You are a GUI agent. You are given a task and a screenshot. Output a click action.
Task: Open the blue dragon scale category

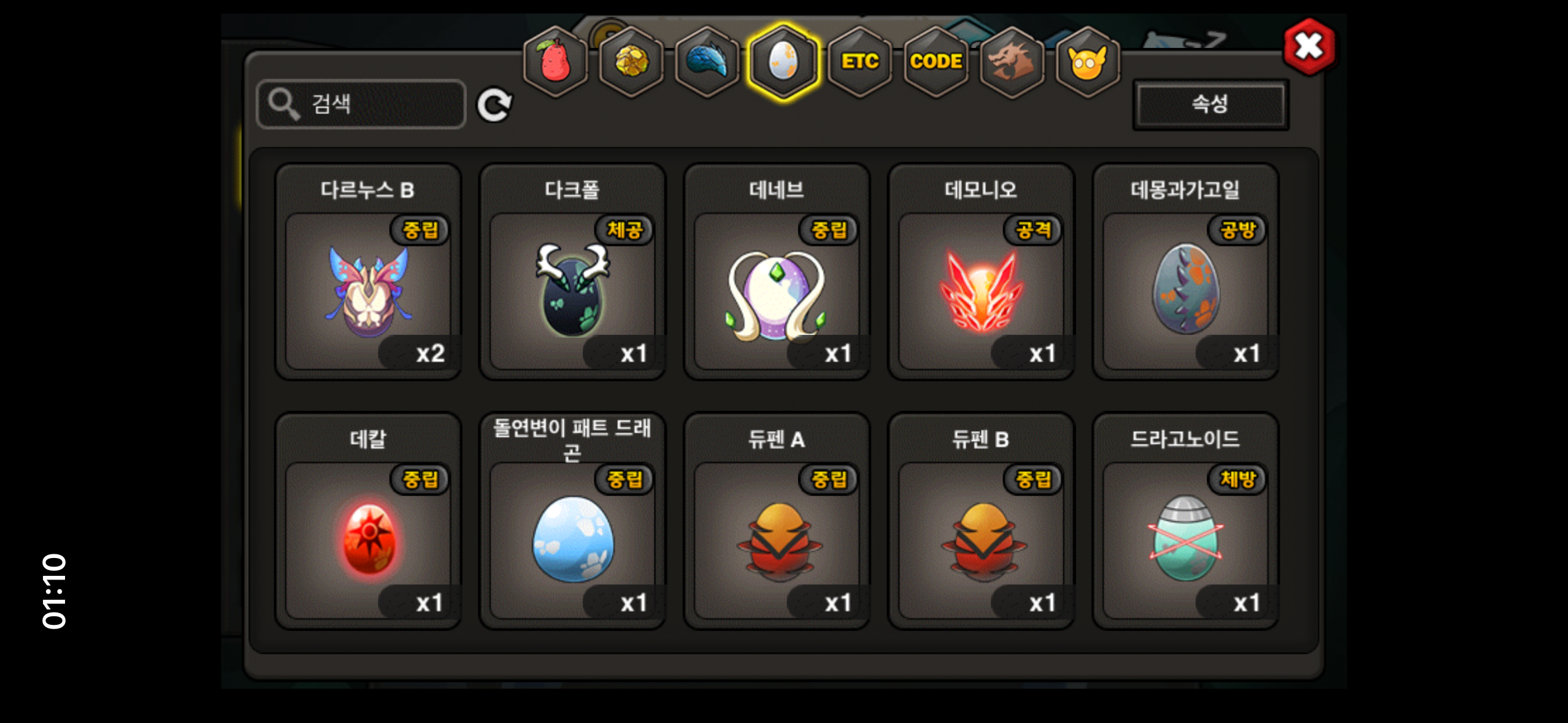(707, 61)
